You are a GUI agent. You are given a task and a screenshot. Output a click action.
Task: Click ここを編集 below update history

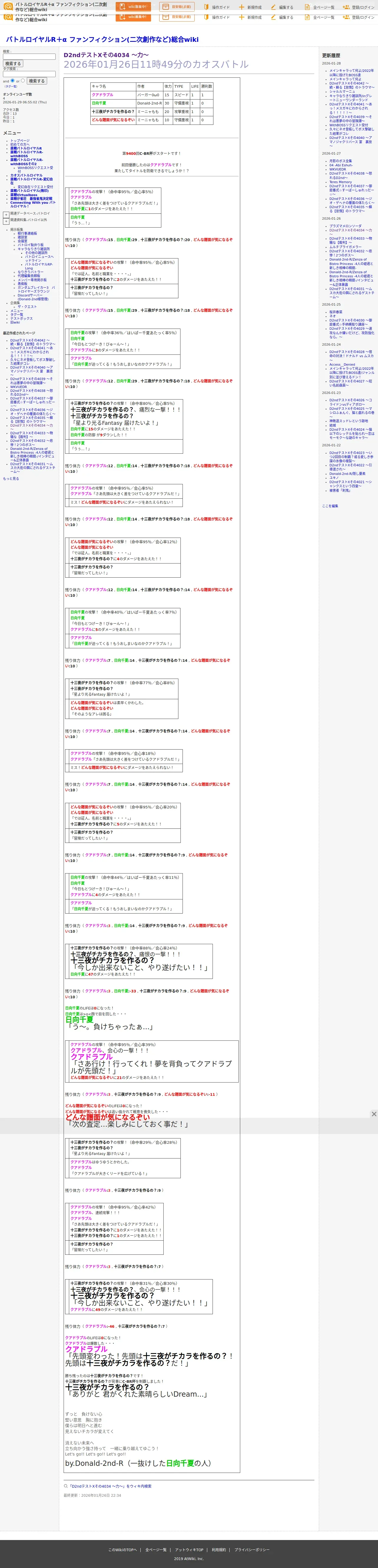coord(330,506)
